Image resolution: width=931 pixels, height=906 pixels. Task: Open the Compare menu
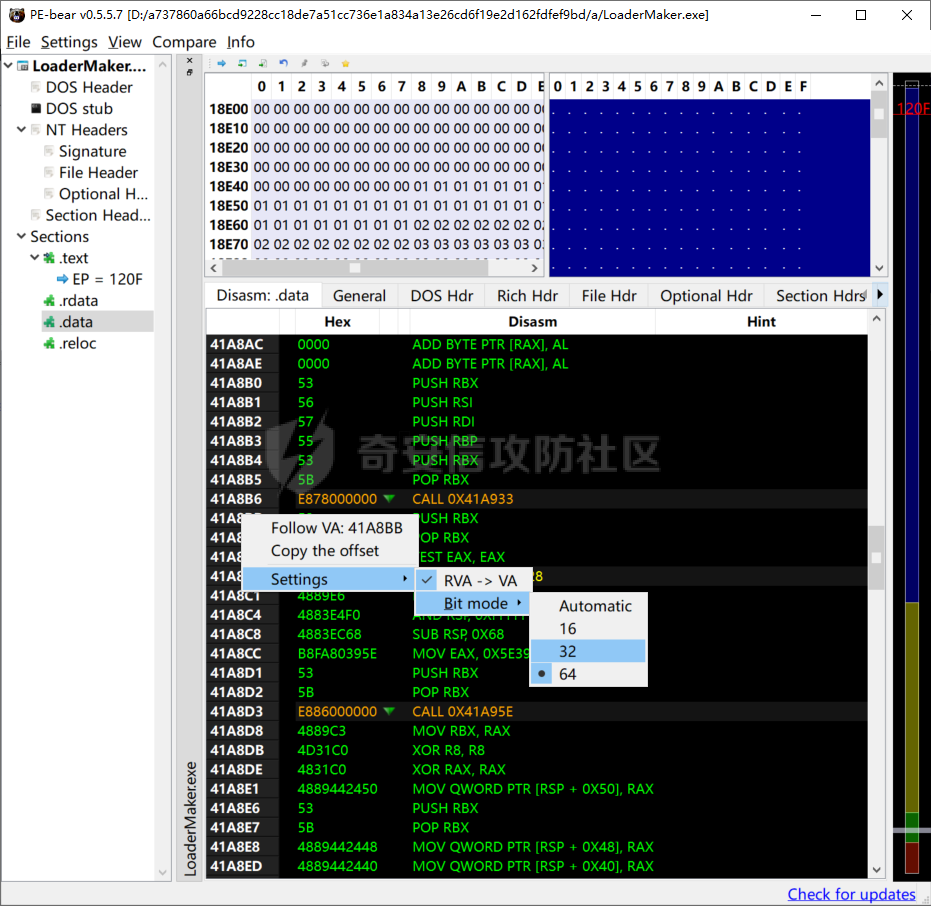coord(184,42)
